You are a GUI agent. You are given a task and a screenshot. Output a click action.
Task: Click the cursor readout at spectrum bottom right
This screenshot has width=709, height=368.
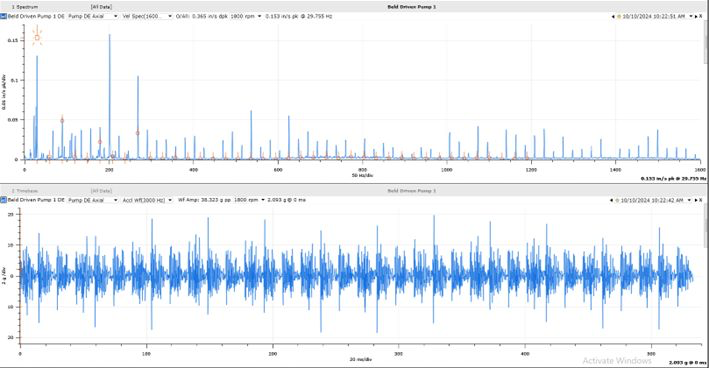673,179
